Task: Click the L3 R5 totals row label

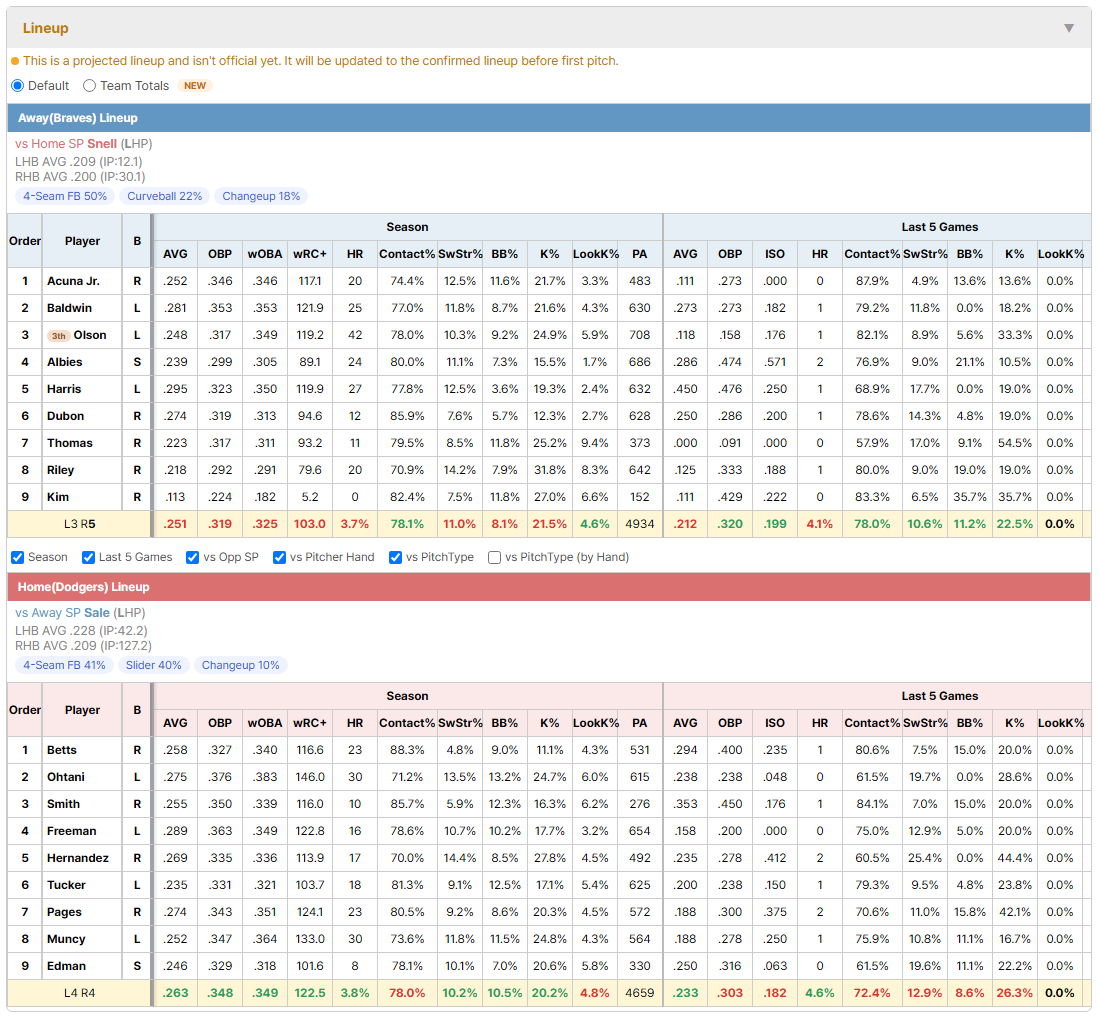Action: pos(79,524)
